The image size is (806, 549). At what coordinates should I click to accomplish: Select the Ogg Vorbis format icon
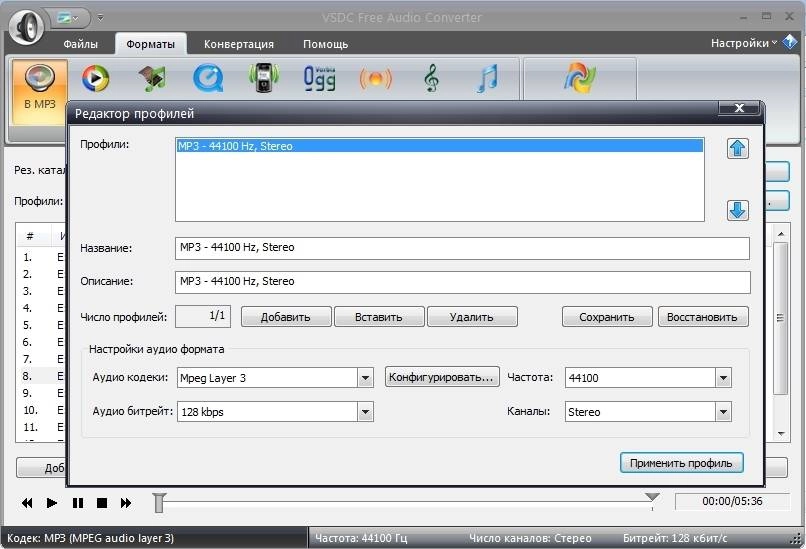(320, 79)
